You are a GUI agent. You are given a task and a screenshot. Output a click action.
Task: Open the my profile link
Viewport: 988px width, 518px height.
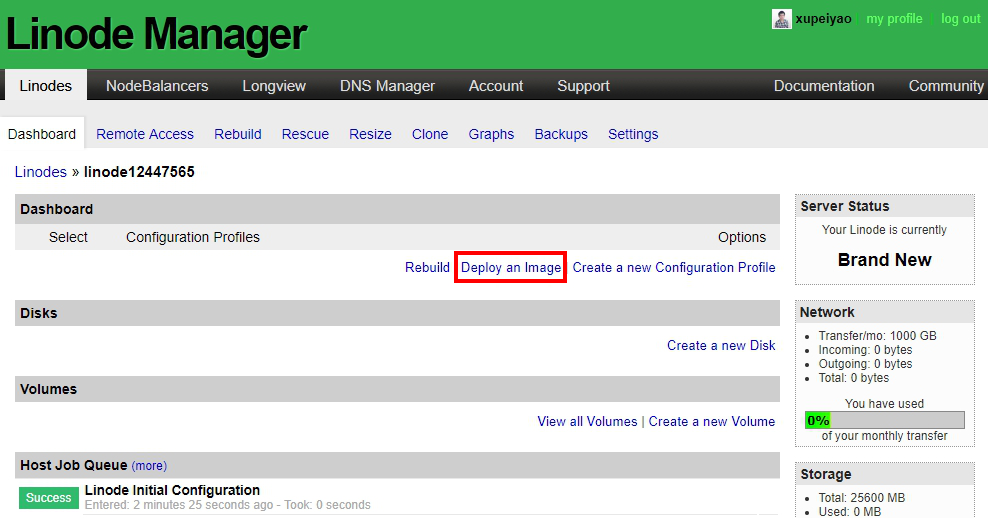(x=894, y=19)
